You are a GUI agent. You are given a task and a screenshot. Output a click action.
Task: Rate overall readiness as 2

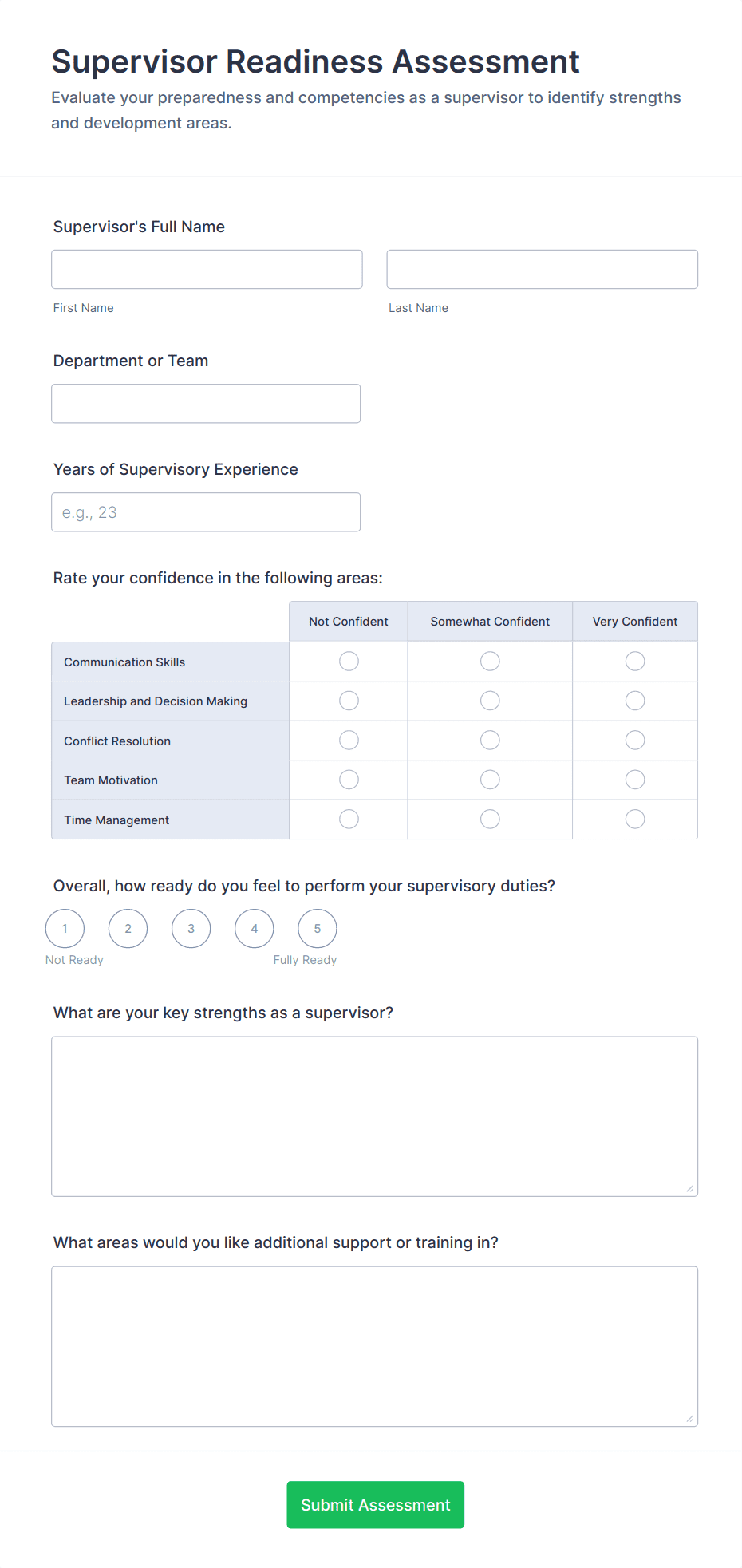(128, 929)
